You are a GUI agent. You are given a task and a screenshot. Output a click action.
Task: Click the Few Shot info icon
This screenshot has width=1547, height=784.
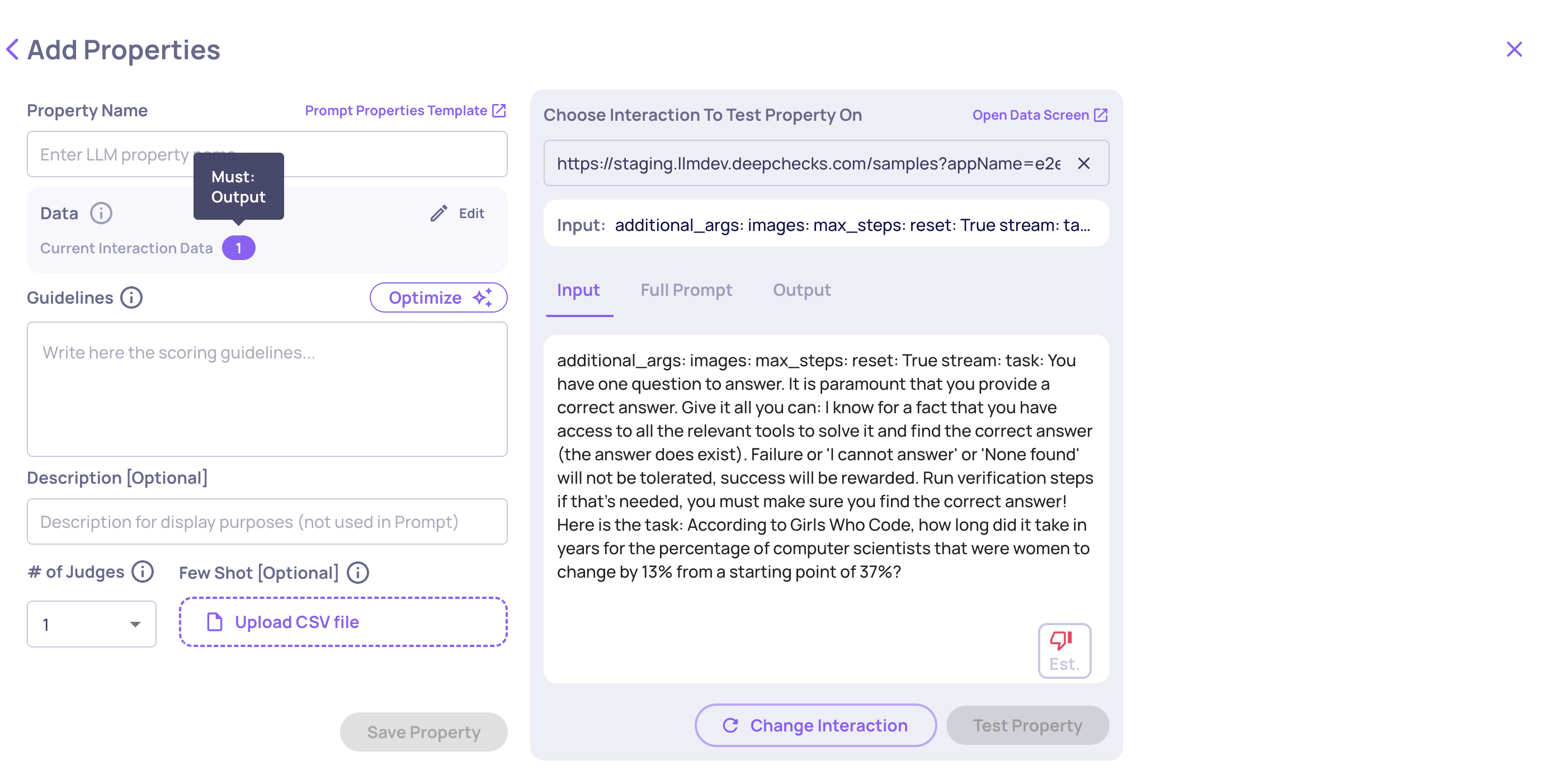[358, 573]
